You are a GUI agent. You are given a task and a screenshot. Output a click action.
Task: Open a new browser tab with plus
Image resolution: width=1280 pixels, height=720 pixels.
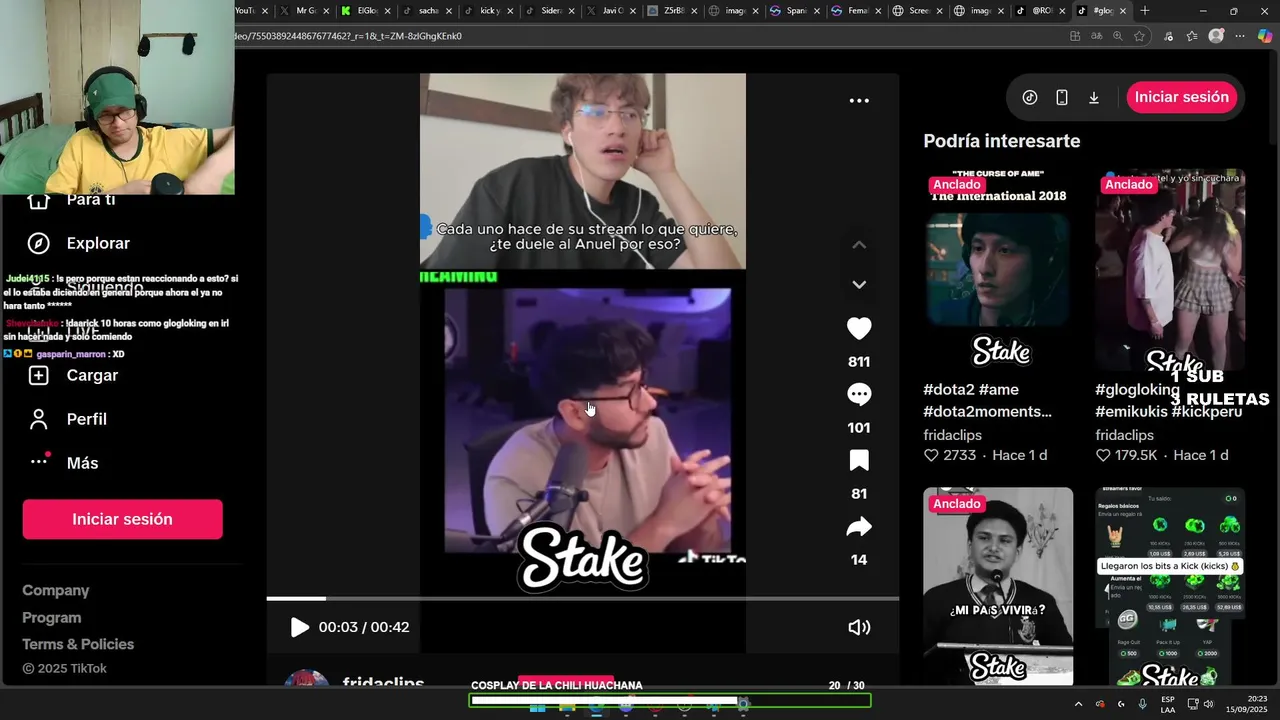coord(1145,11)
